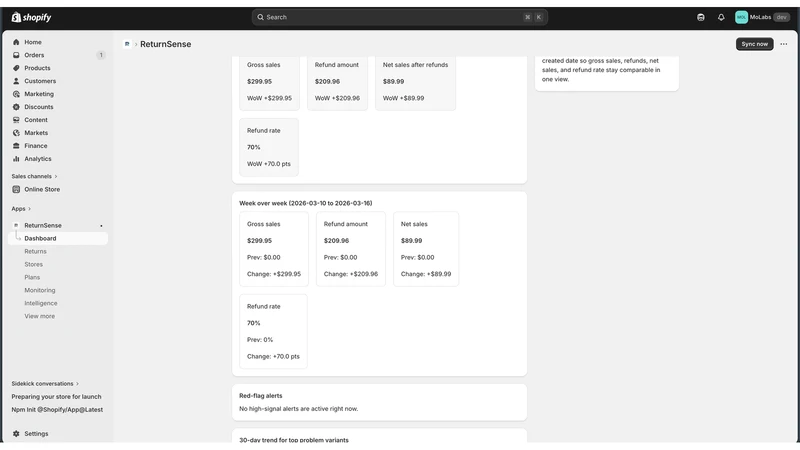
Task: Click 'Net sales after refunds' label
Action: point(415,65)
